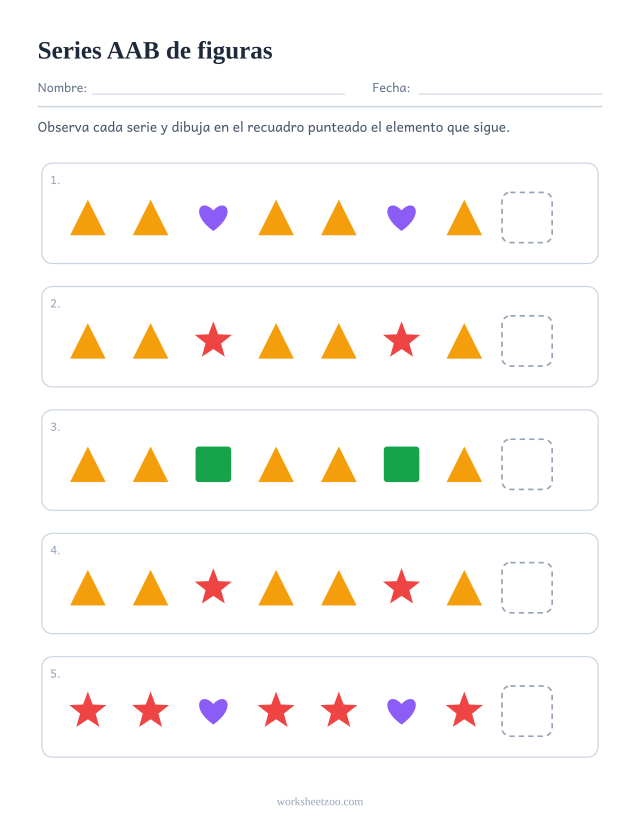
Task: Open the worksheetzoo.com footer link
Action: point(320,802)
